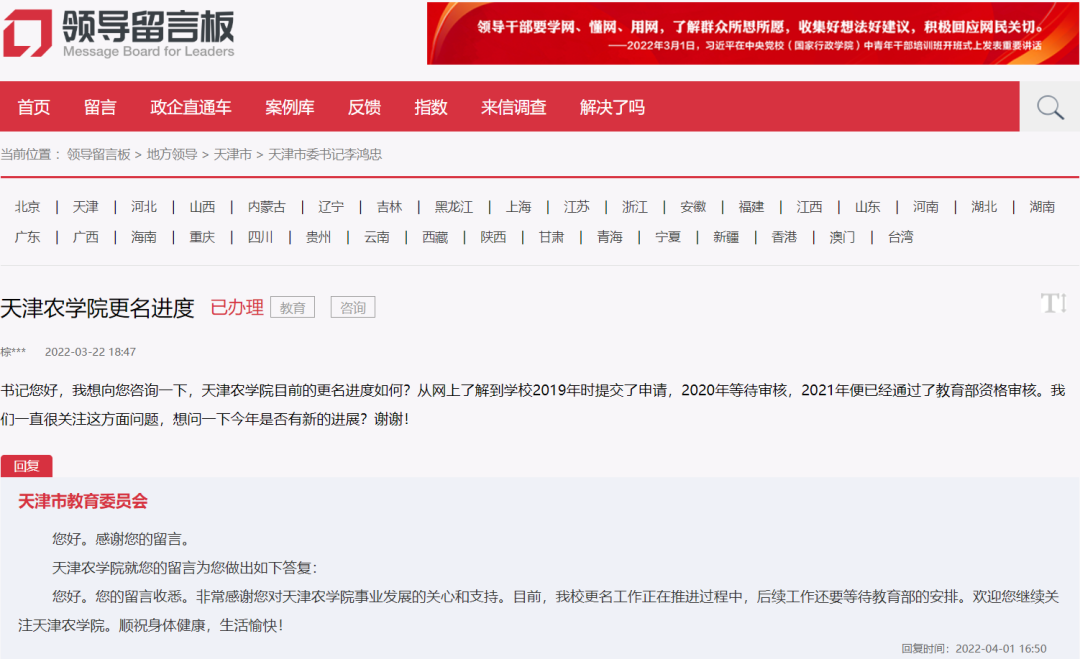Select 黑龙江 in province list
The width and height of the screenshot is (1080, 659).
454,207
